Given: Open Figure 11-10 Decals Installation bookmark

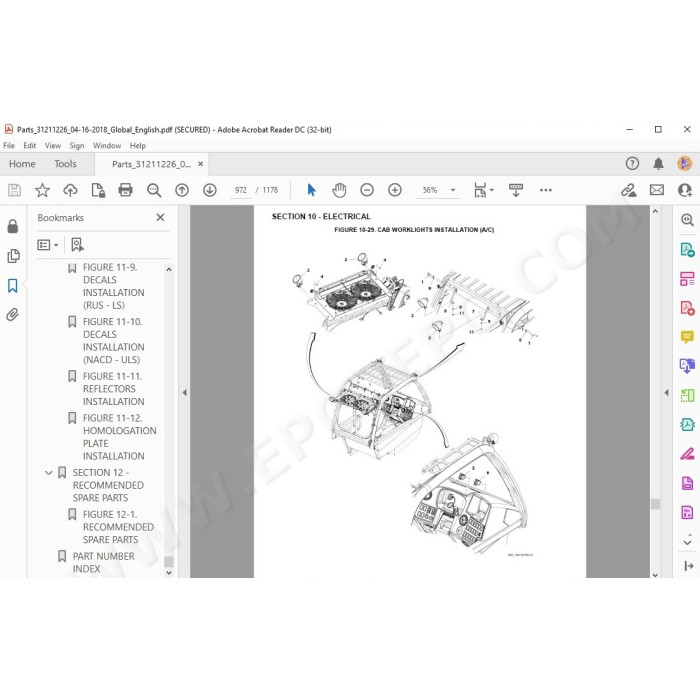Looking at the screenshot, I should [x=113, y=341].
